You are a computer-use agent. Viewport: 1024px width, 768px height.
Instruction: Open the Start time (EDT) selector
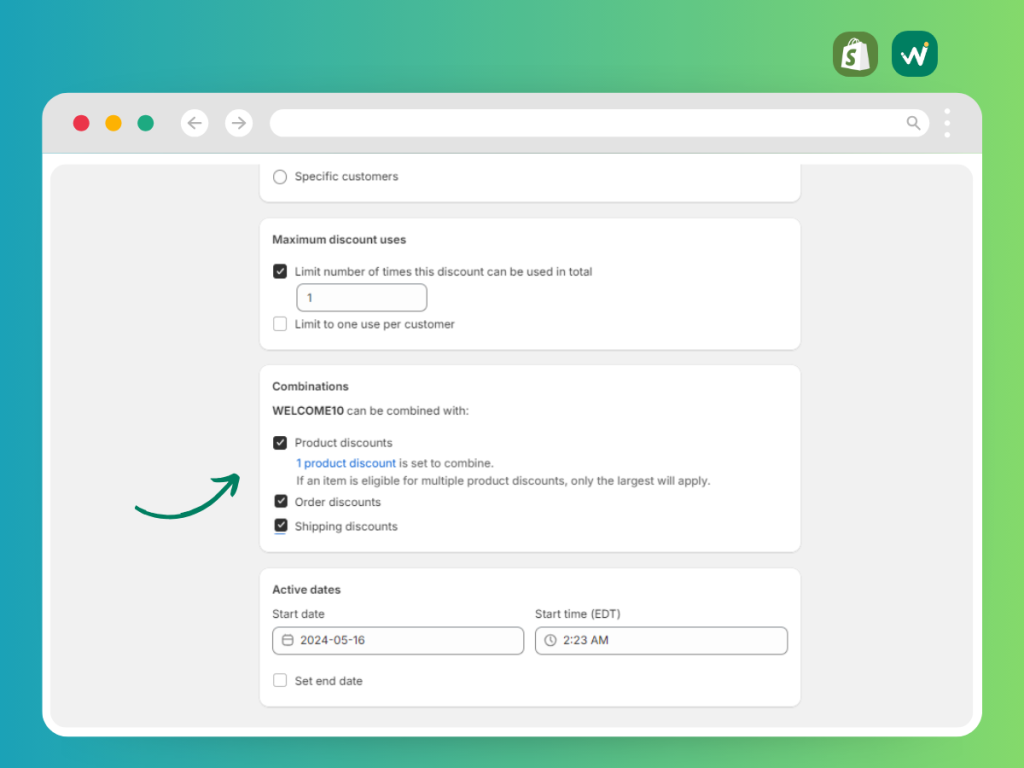661,641
